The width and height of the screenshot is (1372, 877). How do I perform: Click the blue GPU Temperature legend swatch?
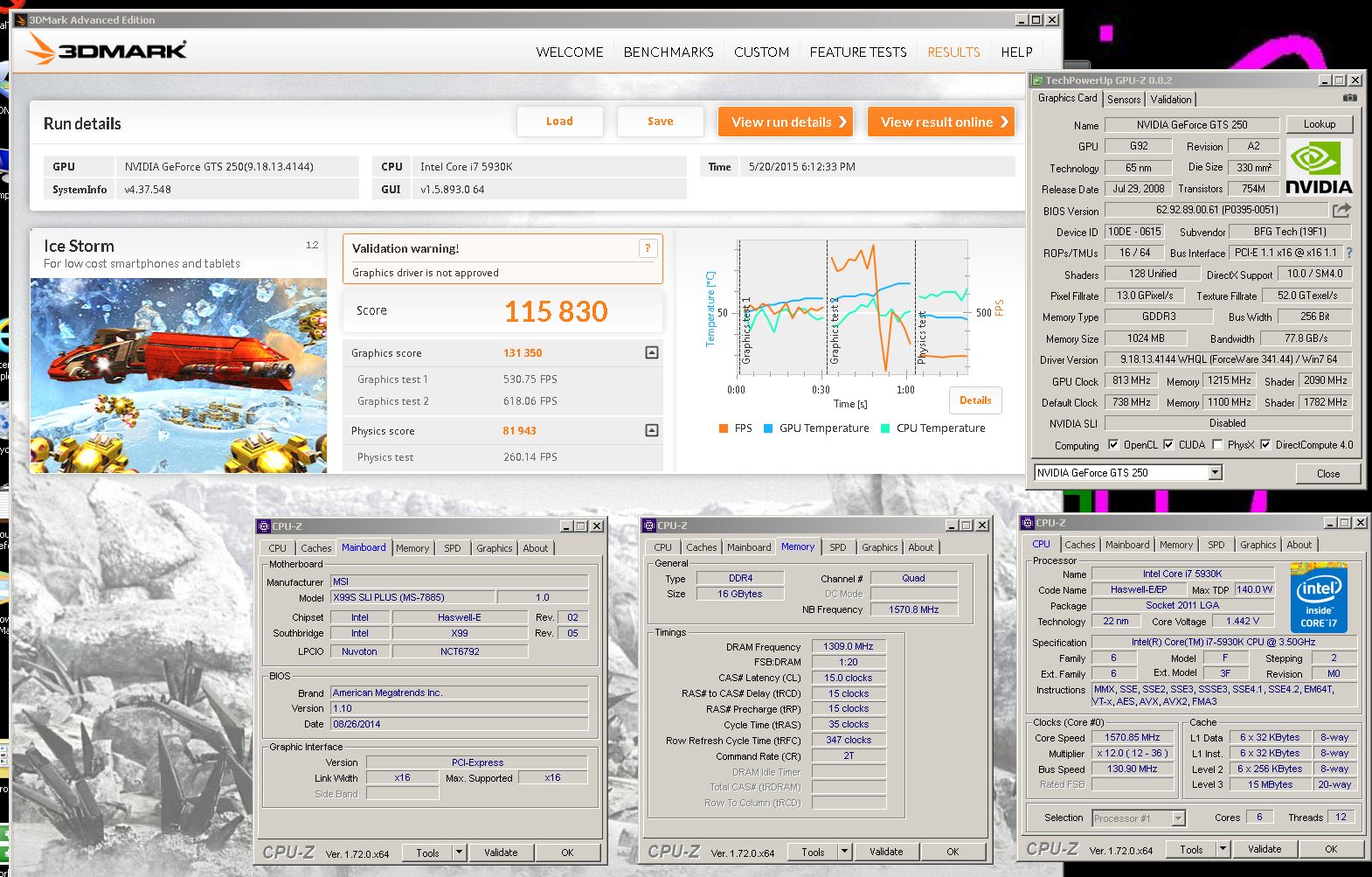point(768,428)
